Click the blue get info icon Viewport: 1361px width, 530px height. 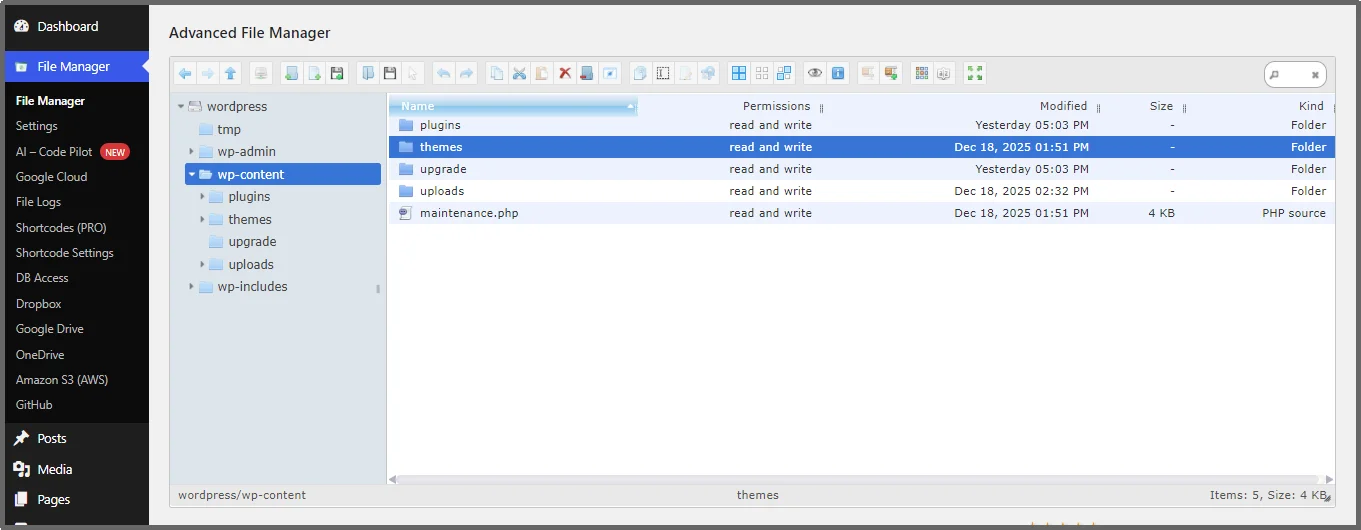click(x=838, y=73)
